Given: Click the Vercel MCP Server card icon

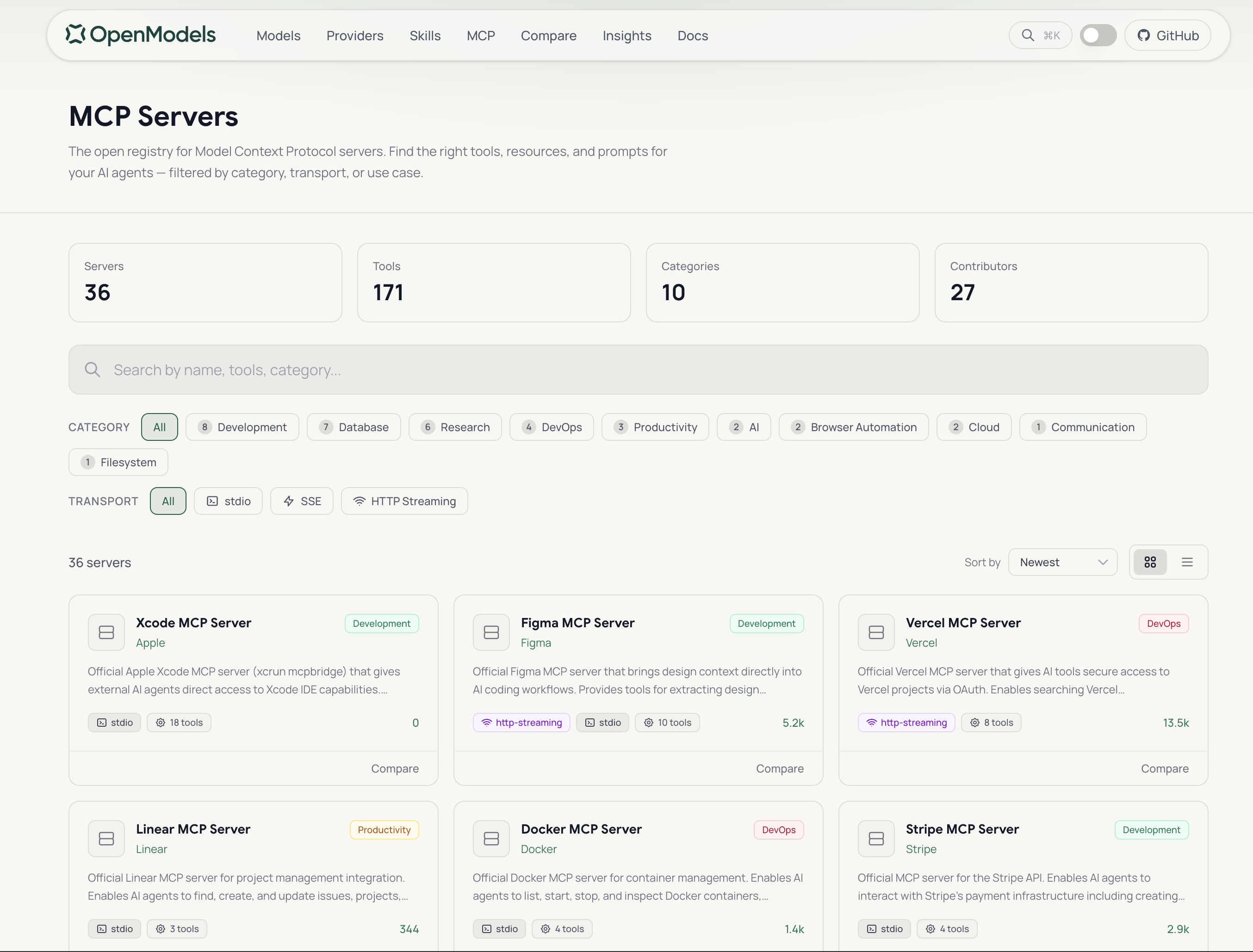Looking at the screenshot, I should [x=876, y=632].
